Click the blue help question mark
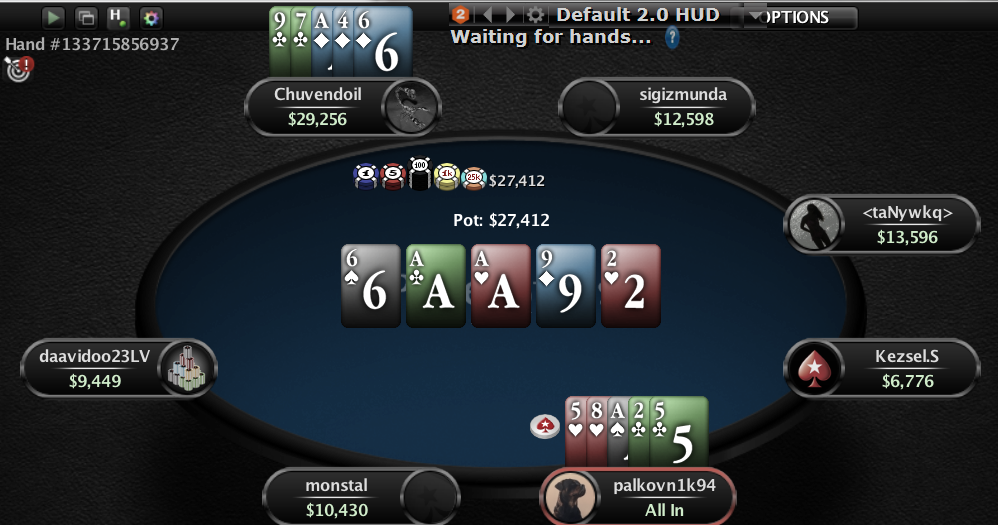The width and height of the screenshot is (998, 525). pos(672,38)
